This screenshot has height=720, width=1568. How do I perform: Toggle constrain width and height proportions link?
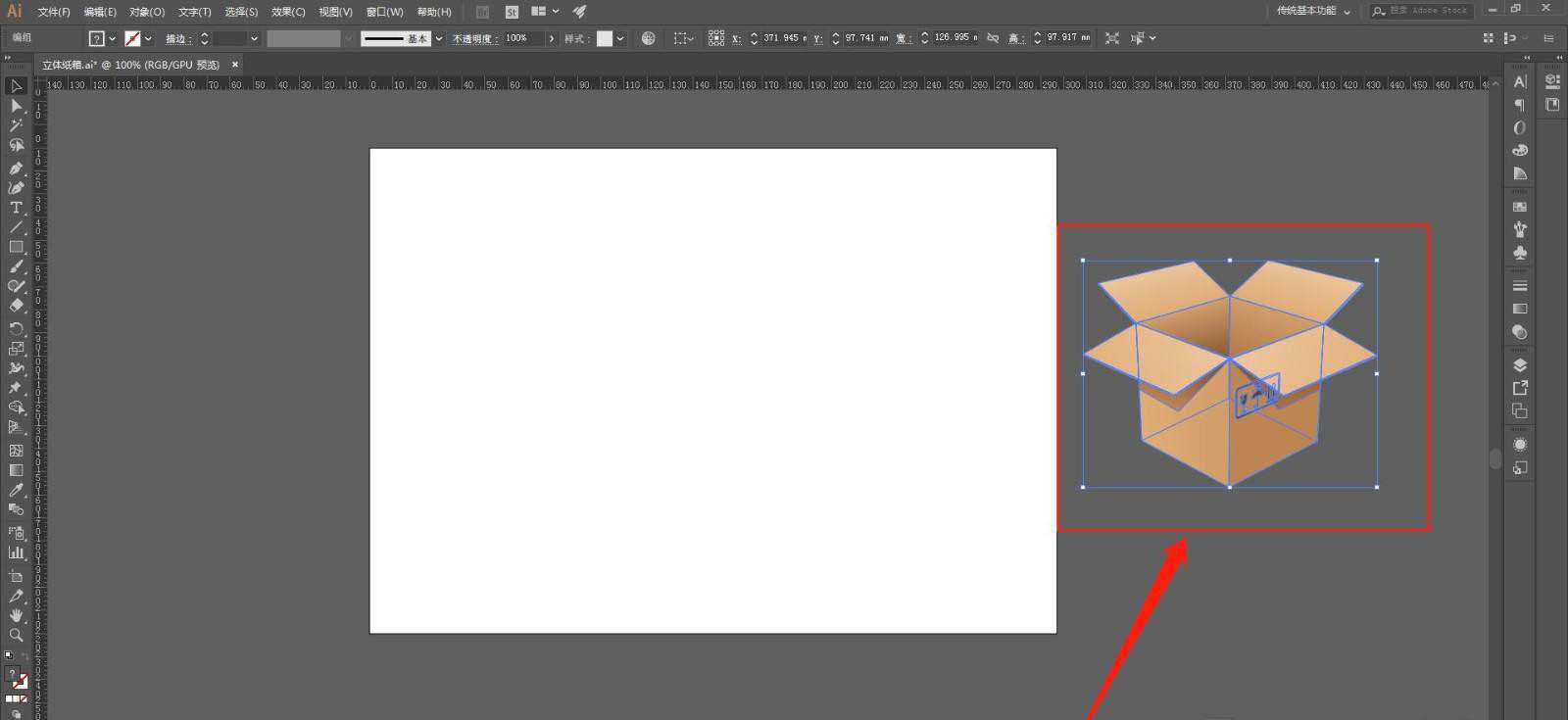tap(993, 38)
